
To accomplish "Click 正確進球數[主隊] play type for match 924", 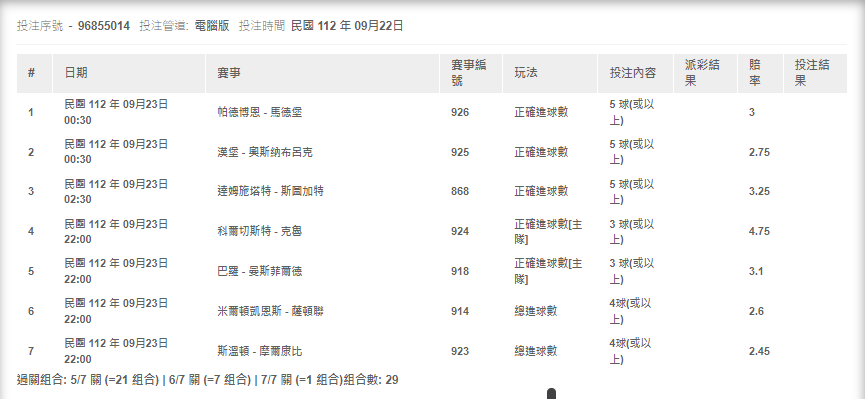I will click(548, 231).
